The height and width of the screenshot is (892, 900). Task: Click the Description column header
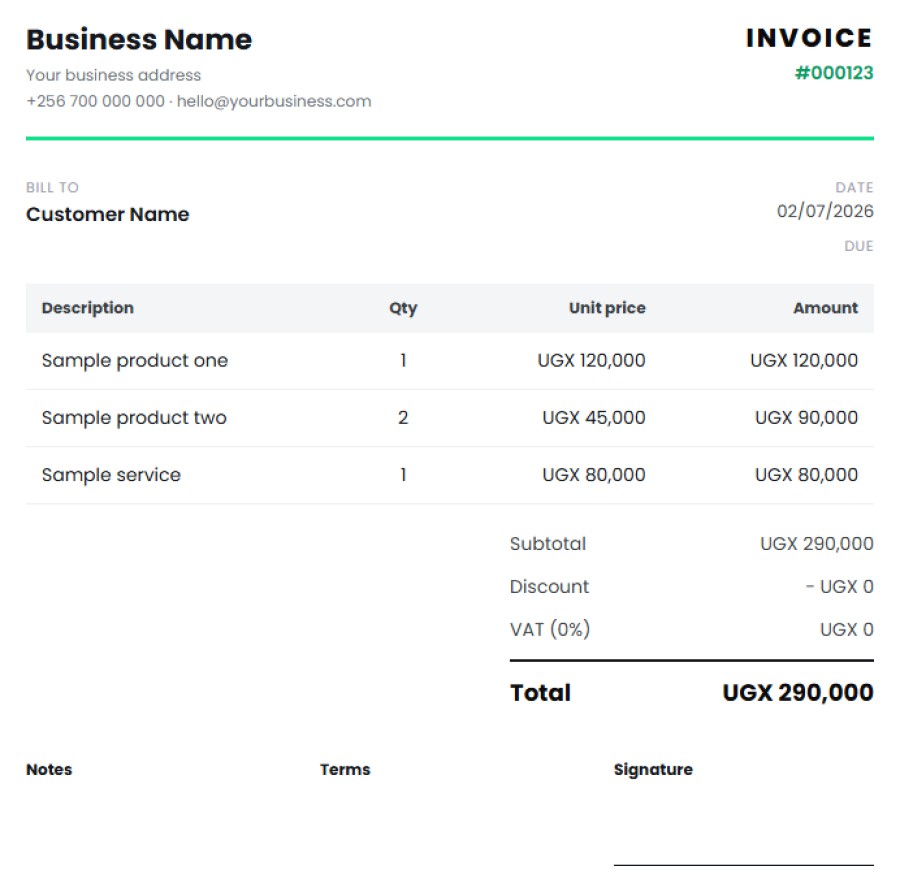(x=88, y=308)
